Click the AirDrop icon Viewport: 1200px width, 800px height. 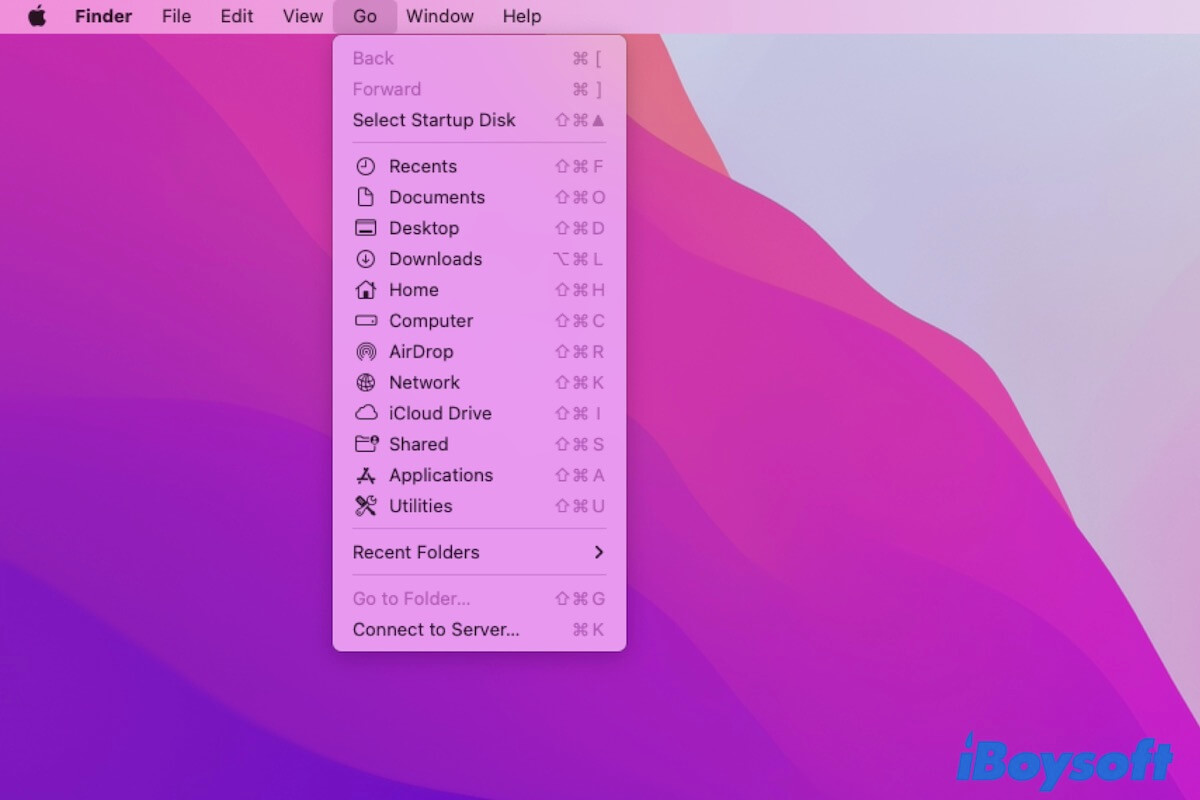366,352
